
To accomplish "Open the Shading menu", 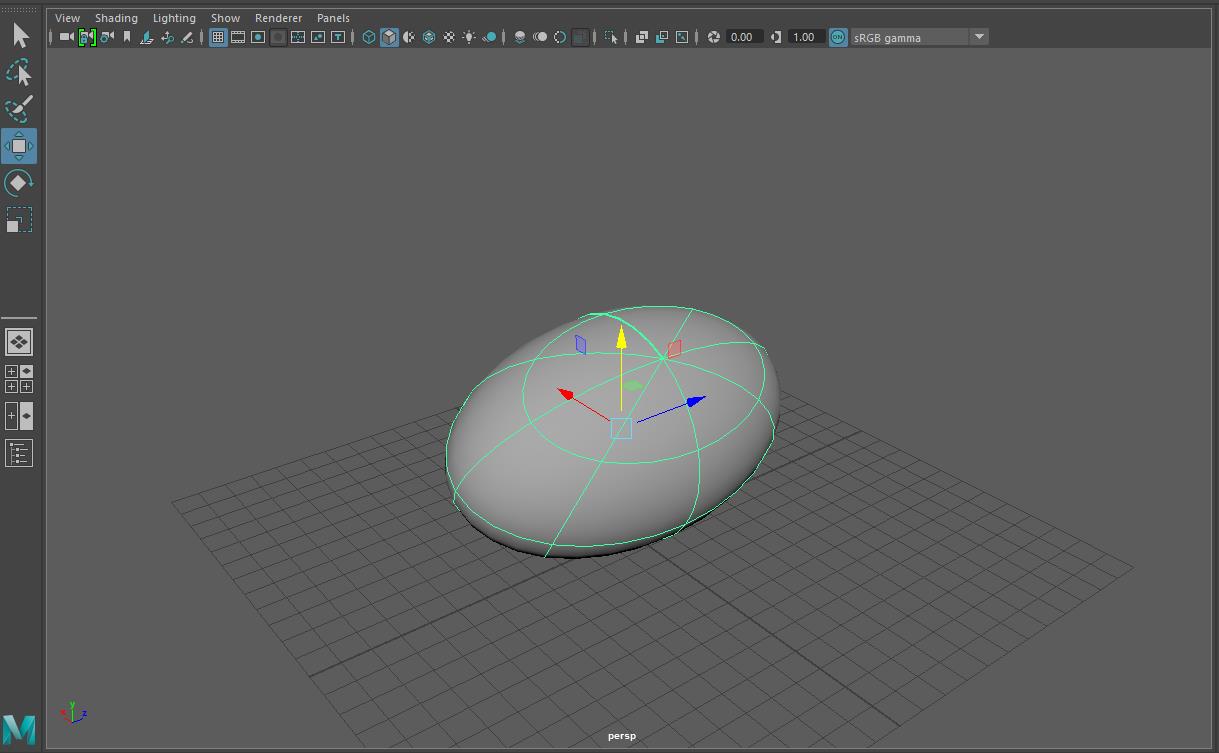I will [x=116, y=18].
